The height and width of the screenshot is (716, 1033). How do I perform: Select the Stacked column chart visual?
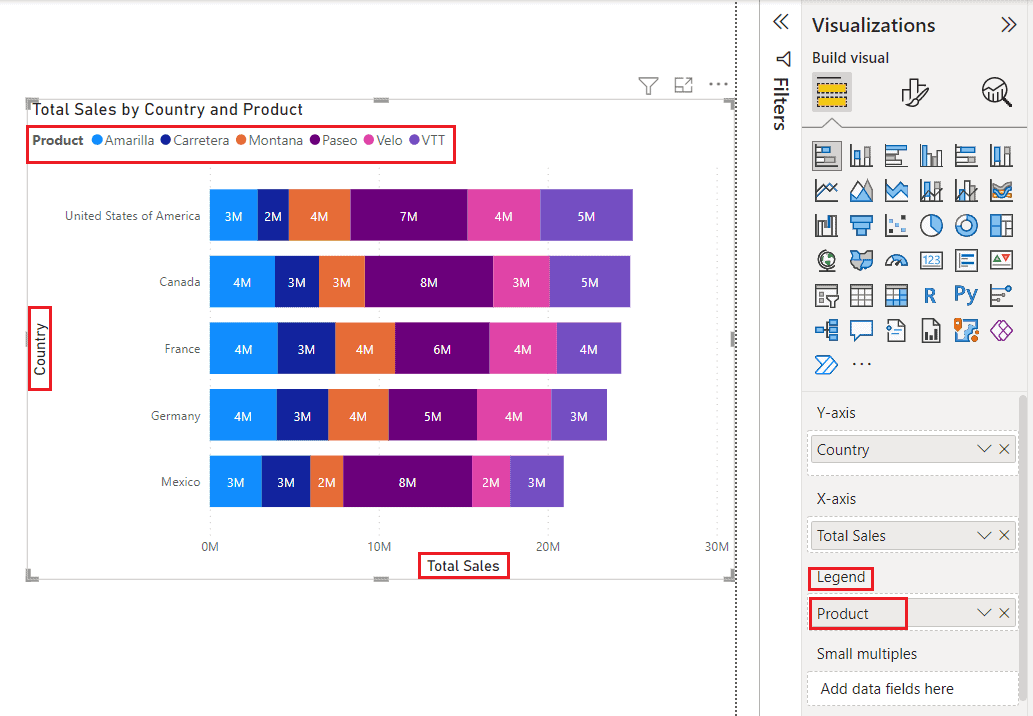coord(861,156)
